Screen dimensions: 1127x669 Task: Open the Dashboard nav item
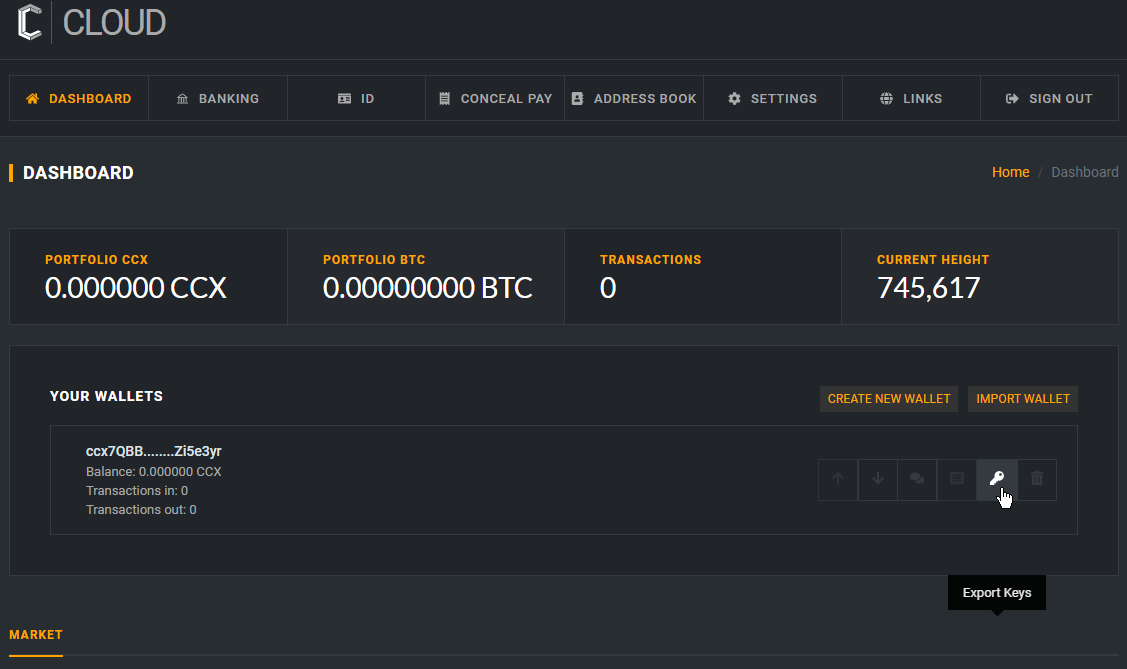click(79, 99)
